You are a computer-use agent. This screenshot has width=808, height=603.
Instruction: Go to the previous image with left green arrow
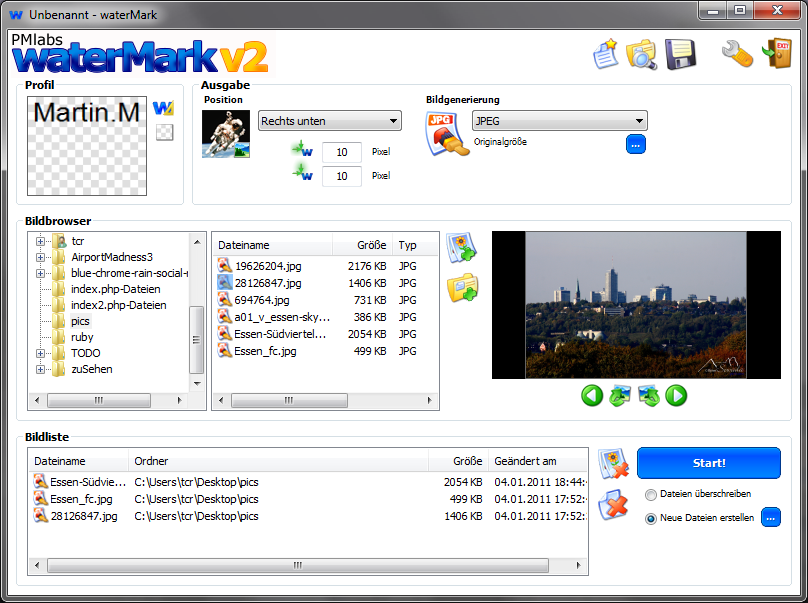(592, 396)
